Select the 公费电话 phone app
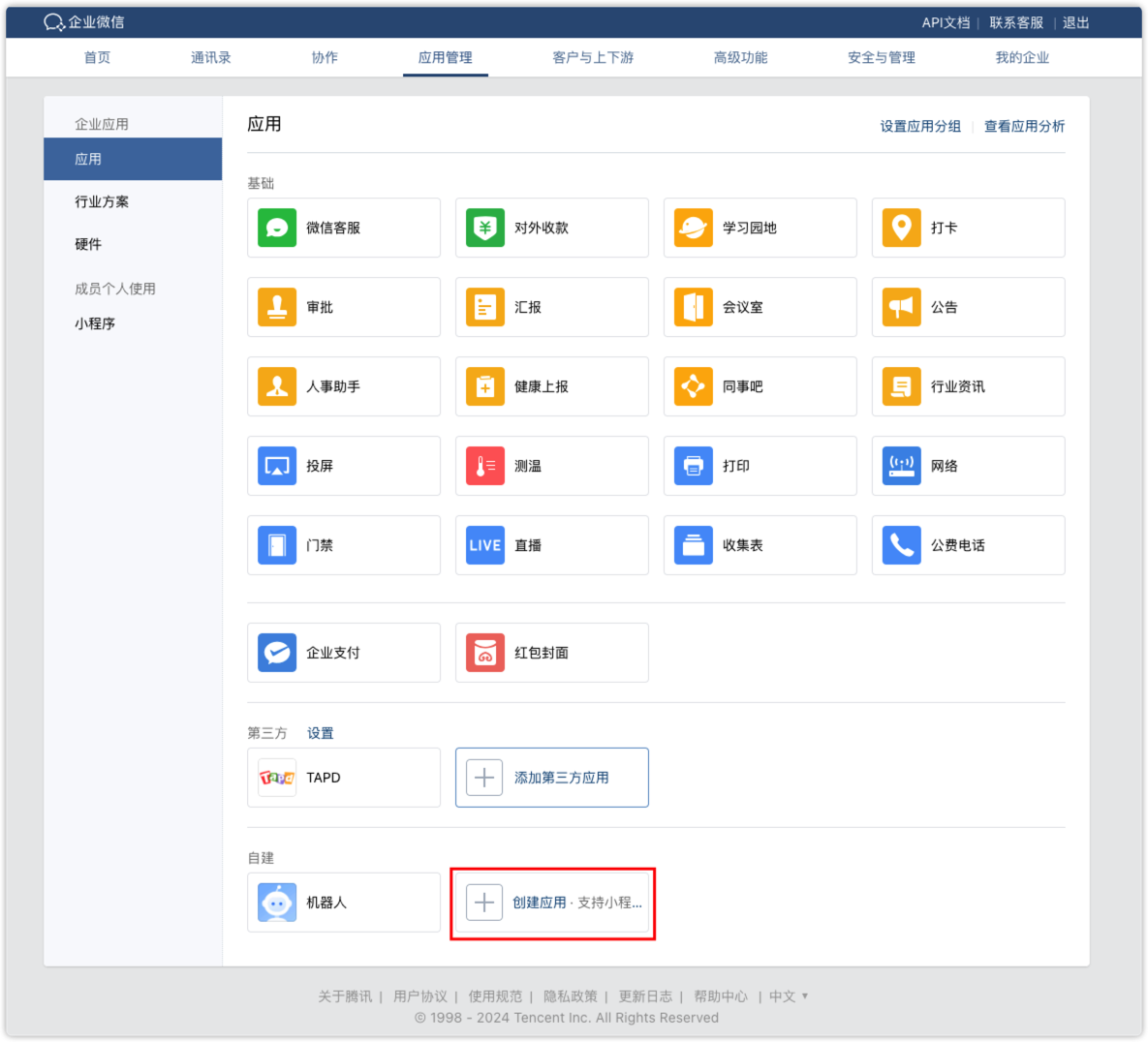Image resolution: width=1148 pixels, height=1042 pixels. 968,545
